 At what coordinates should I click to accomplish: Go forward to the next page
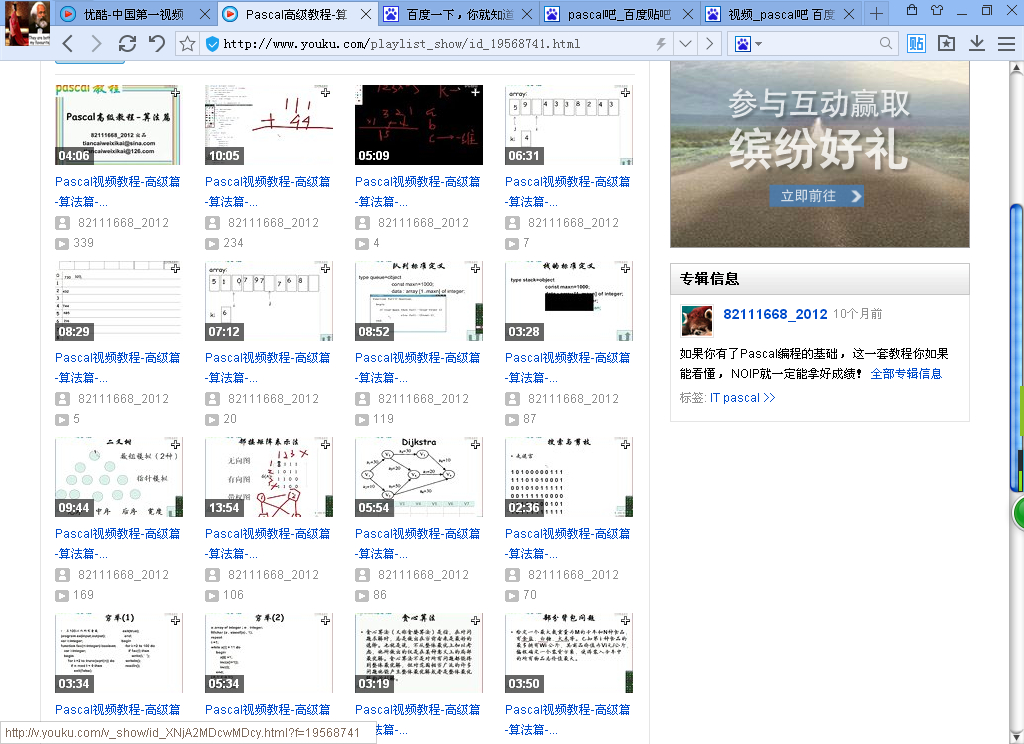point(97,44)
